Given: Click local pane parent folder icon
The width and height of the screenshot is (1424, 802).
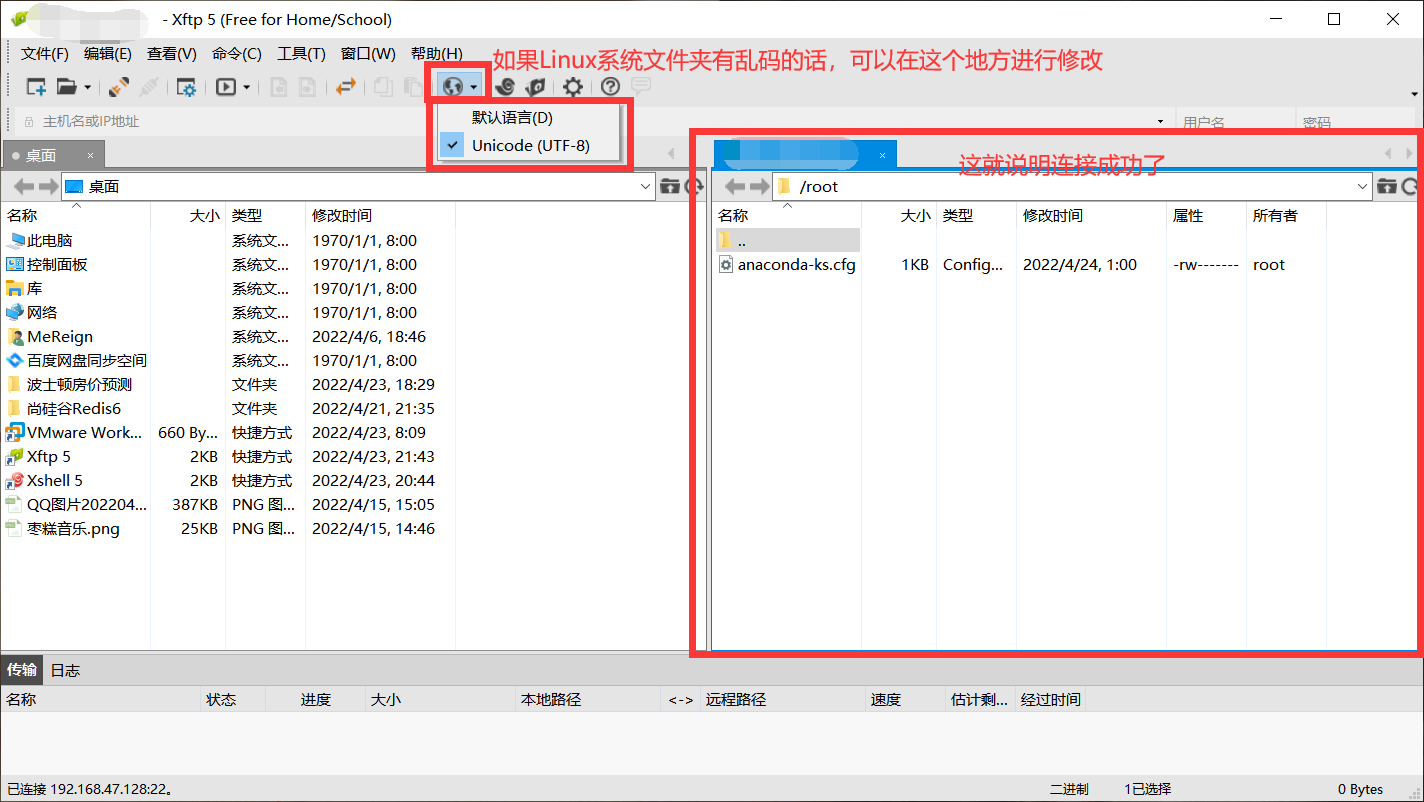Looking at the screenshot, I should pos(670,186).
